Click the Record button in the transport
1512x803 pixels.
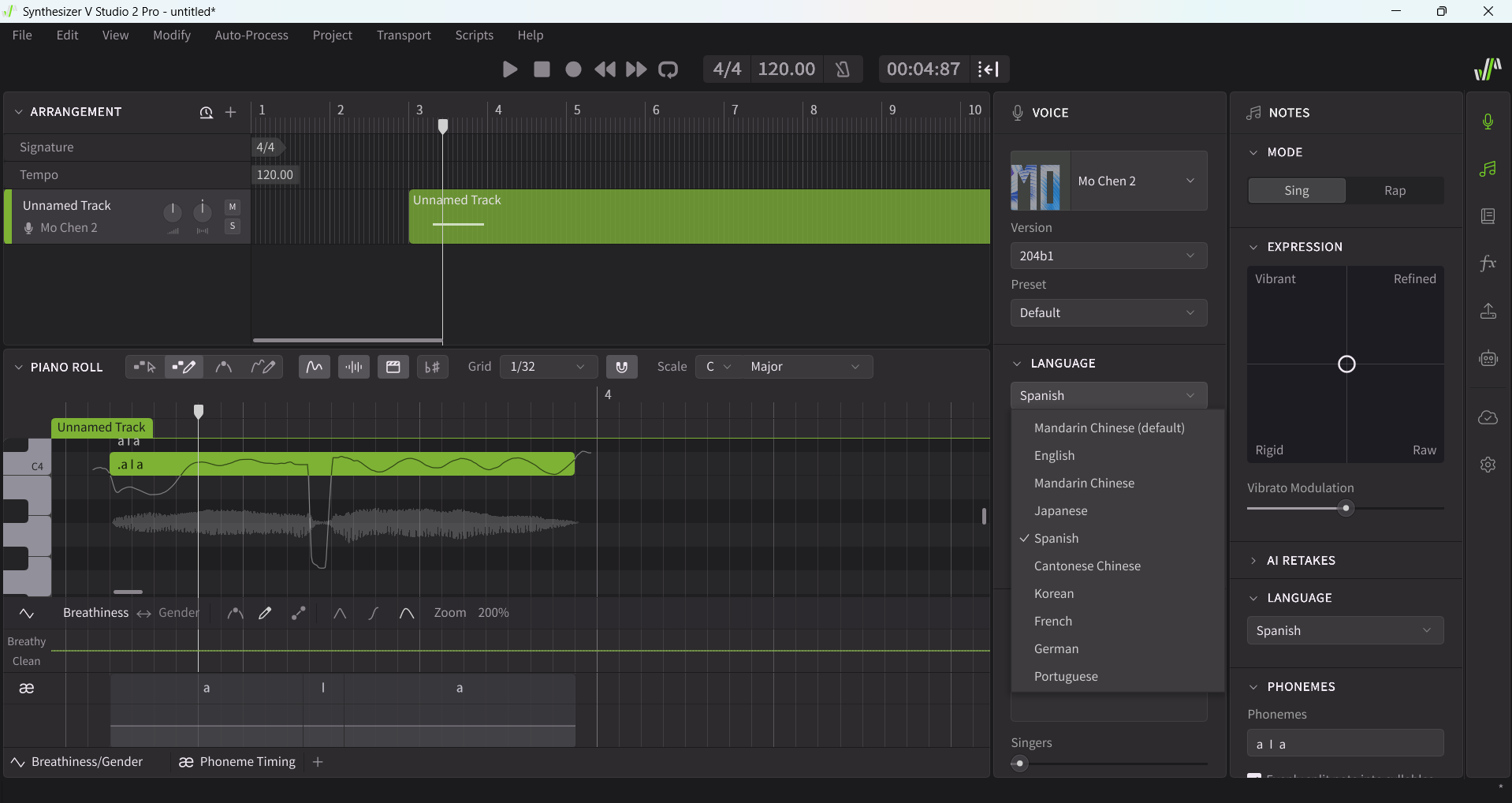tap(573, 69)
